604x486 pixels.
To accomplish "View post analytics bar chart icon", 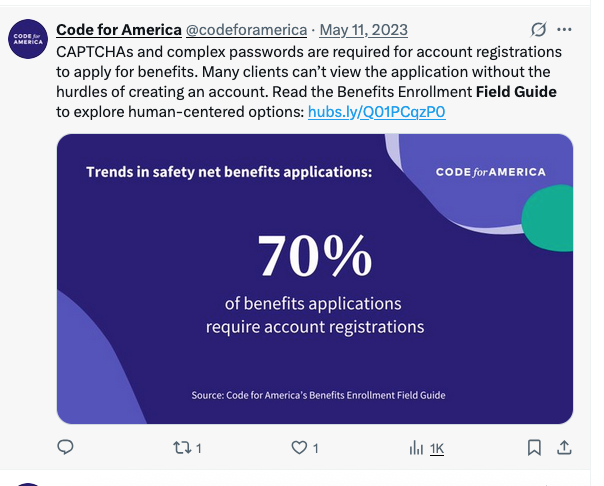I will coord(417,448).
